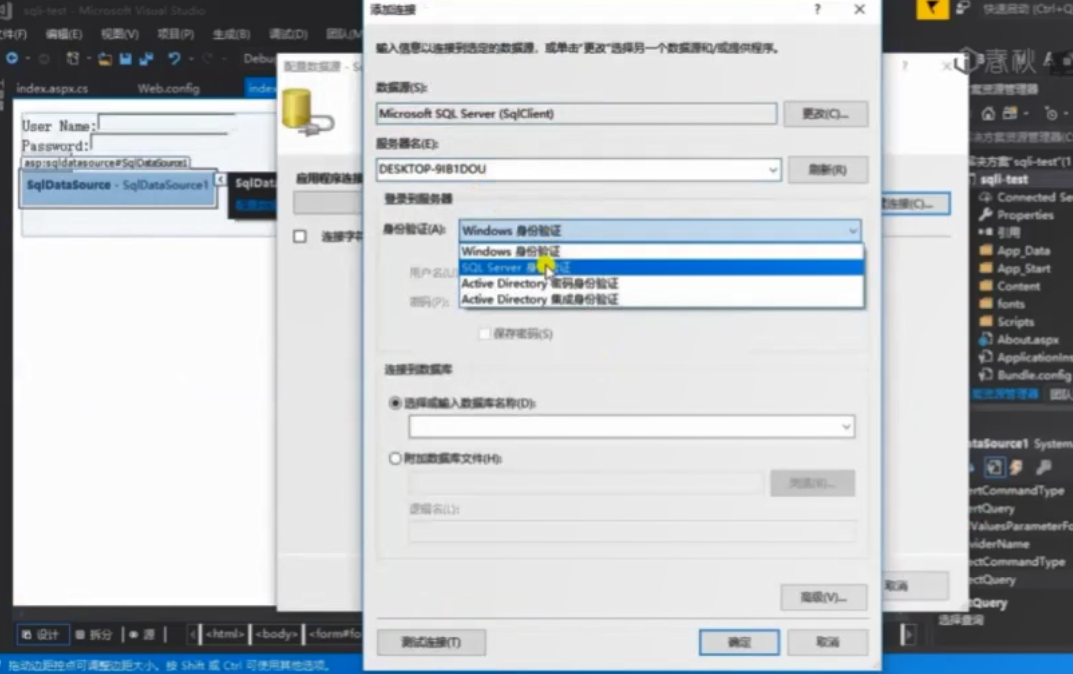Choose Active Directory password authentication option
This screenshot has width=1073, height=674.
661,283
